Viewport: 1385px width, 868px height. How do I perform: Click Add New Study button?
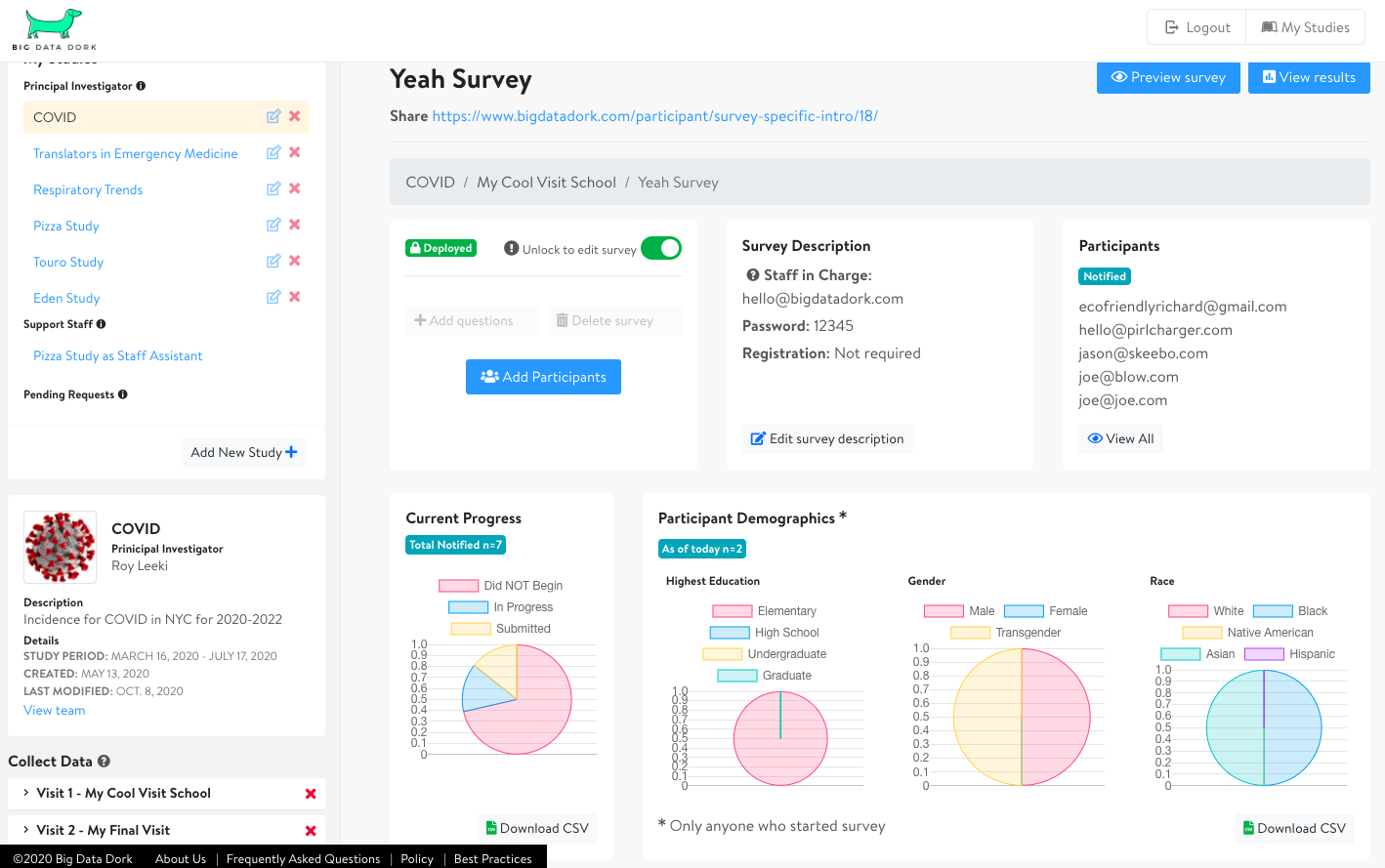(244, 452)
